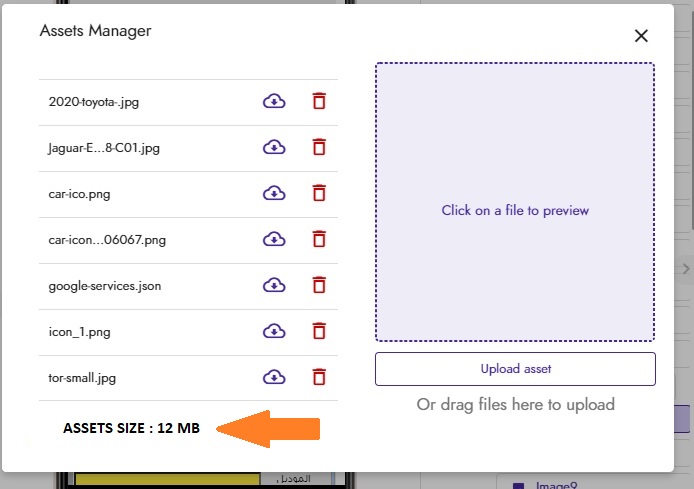Download car-ico.png via cloud icon
694x489 pixels.
pyautogui.click(x=274, y=193)
